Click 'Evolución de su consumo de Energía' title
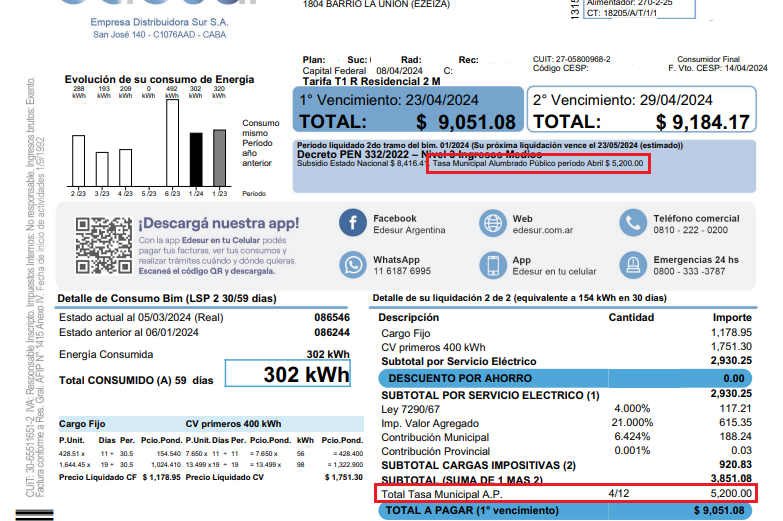The width and height of the screenshot is (783, 521). pos(159,79)
